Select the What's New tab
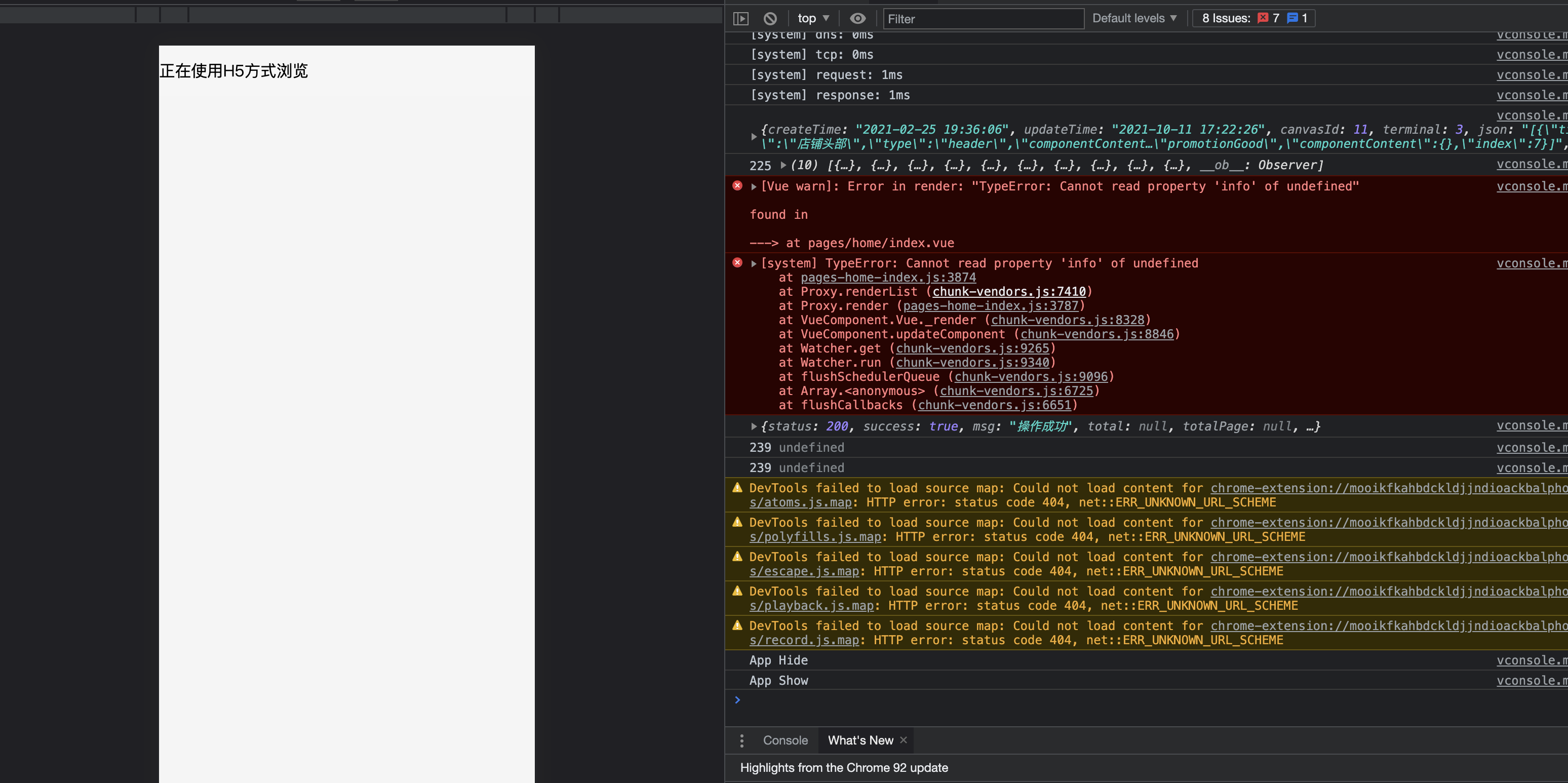1568x783 pixels. click(860, 740)
